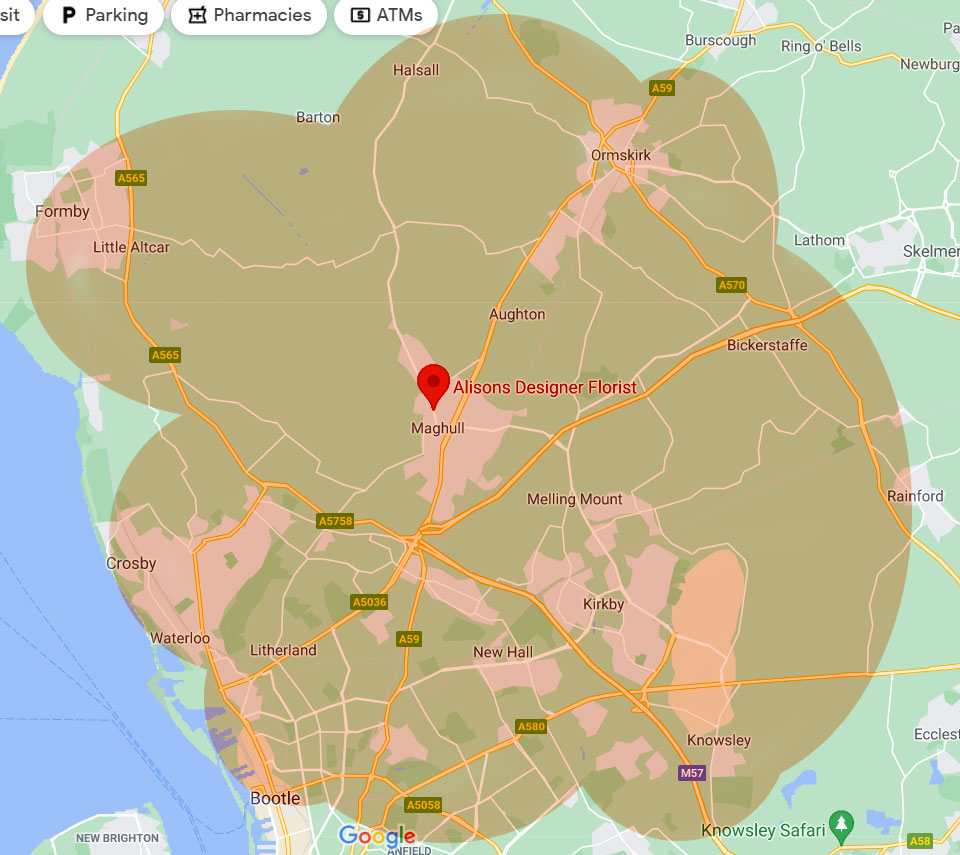Click the Litherland place label
This screenshot has height=855, width=960.
[x=283, y=650]
